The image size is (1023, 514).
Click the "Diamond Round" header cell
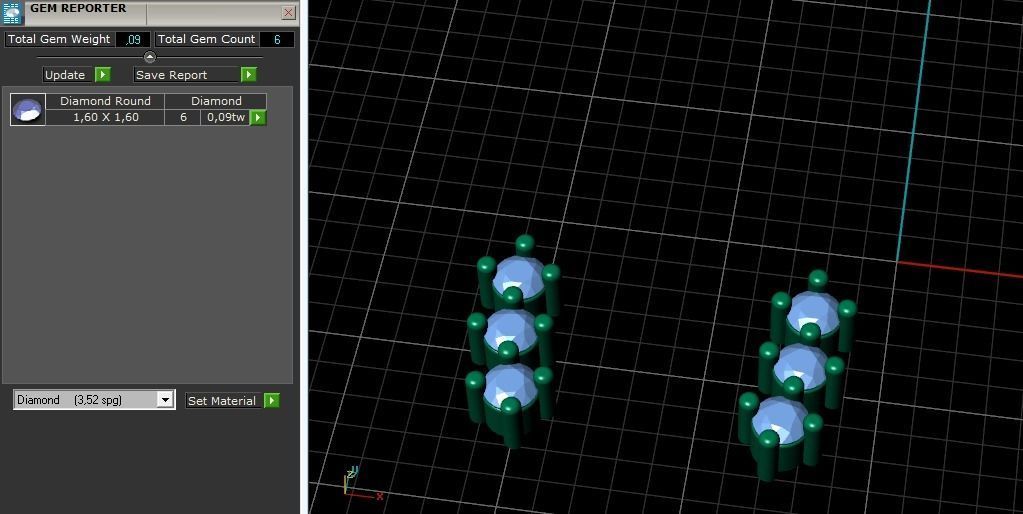tap(105, 101)
